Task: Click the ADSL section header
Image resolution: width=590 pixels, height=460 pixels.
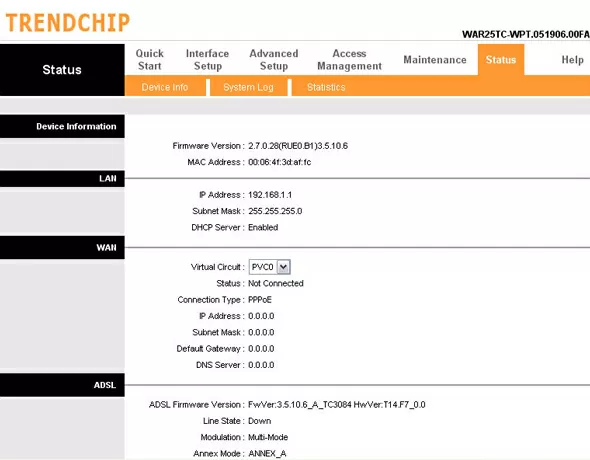Action: (x=62, y=385)
